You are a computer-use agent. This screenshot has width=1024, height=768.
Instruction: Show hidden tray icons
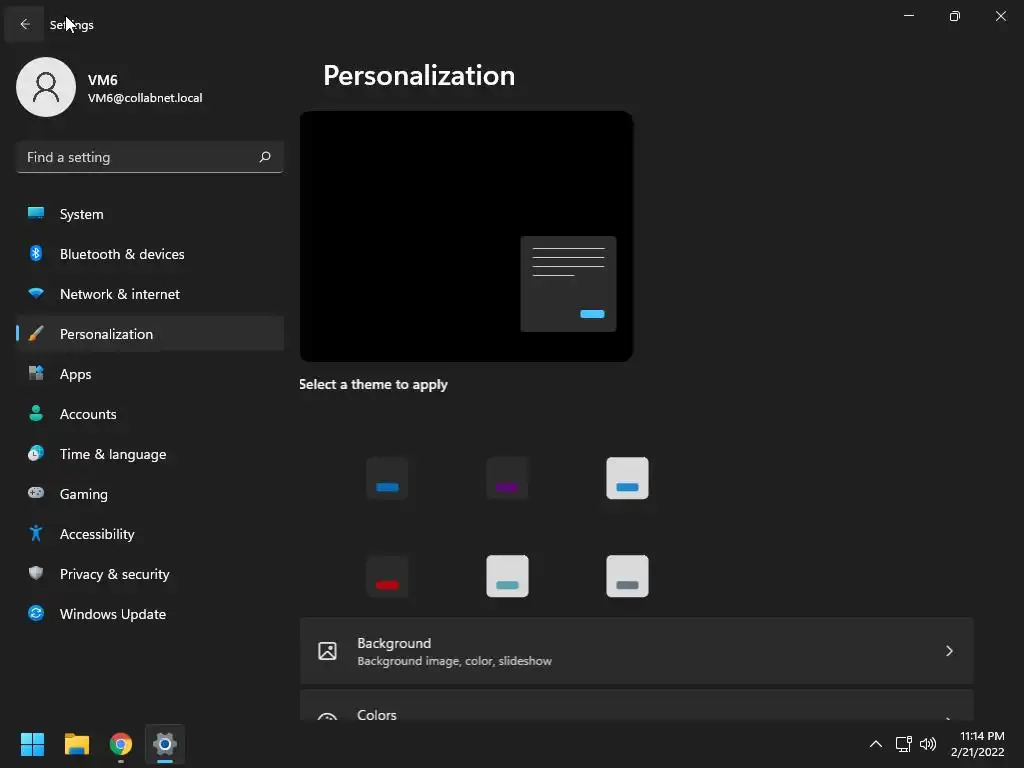(x=876, y=744)
